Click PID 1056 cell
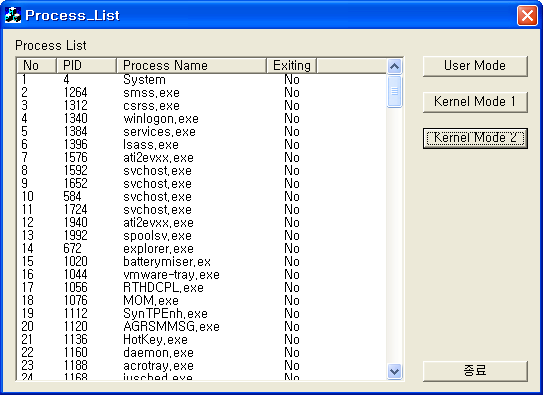The height and width of the screenshot is (395, 543). coord(75,287)
